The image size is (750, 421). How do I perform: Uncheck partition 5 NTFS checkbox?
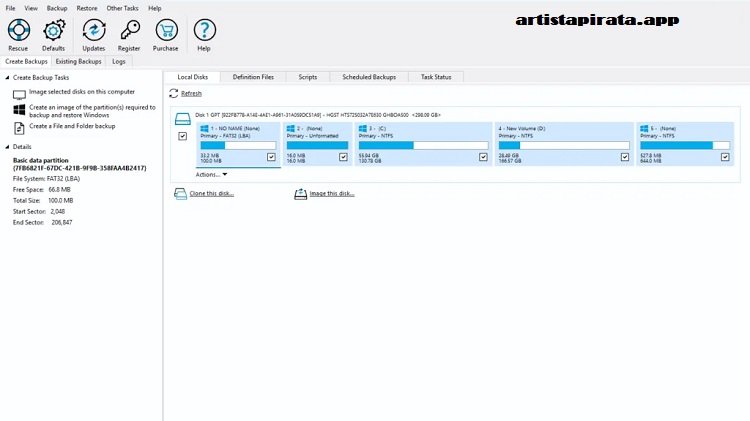pos(725,157)
